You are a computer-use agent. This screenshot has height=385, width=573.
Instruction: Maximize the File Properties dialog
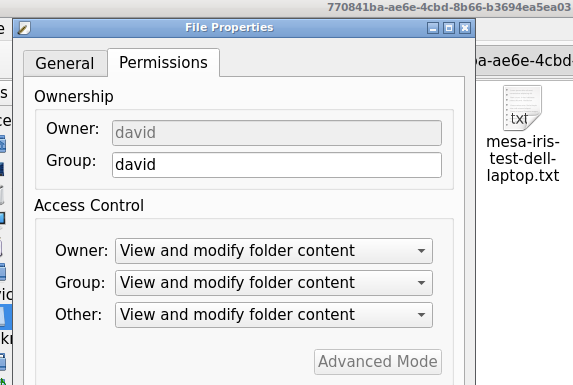[449, 28]
